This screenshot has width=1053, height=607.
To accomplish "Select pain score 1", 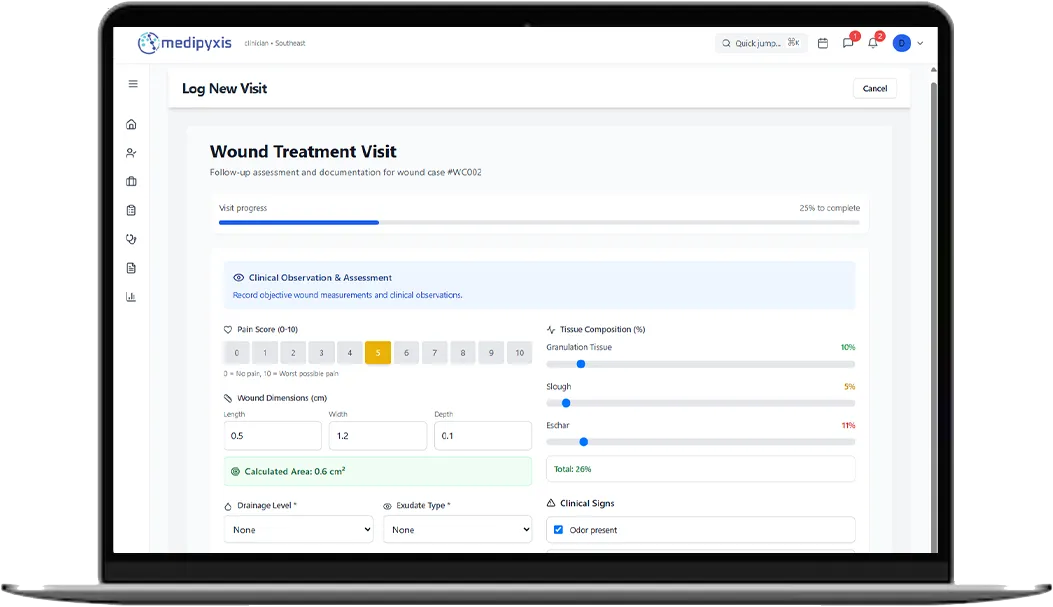I will click(265, 353).
